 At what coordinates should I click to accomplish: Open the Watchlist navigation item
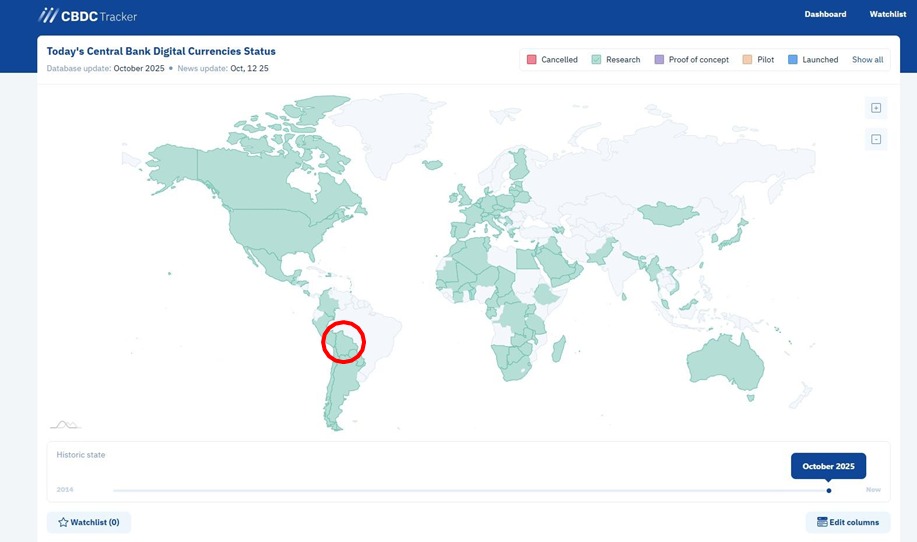[x=887, y=14]
